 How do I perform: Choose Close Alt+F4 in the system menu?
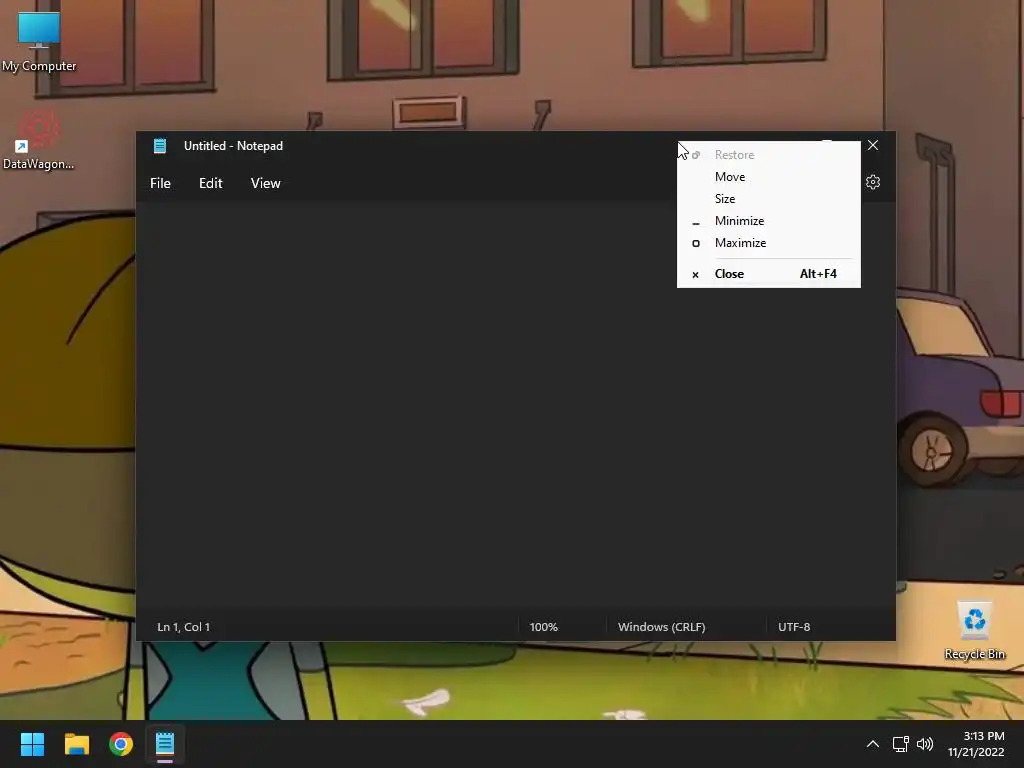(x=769, y=274)
